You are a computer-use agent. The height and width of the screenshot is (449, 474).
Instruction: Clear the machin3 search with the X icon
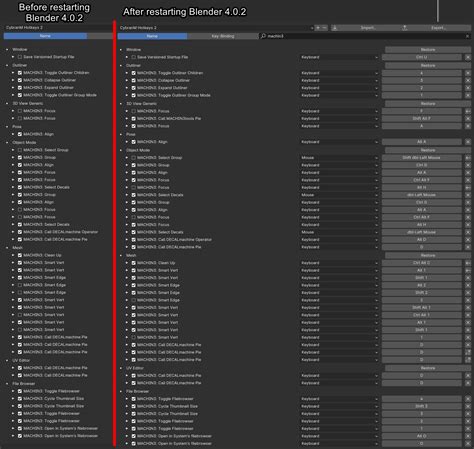coord(467,36)
